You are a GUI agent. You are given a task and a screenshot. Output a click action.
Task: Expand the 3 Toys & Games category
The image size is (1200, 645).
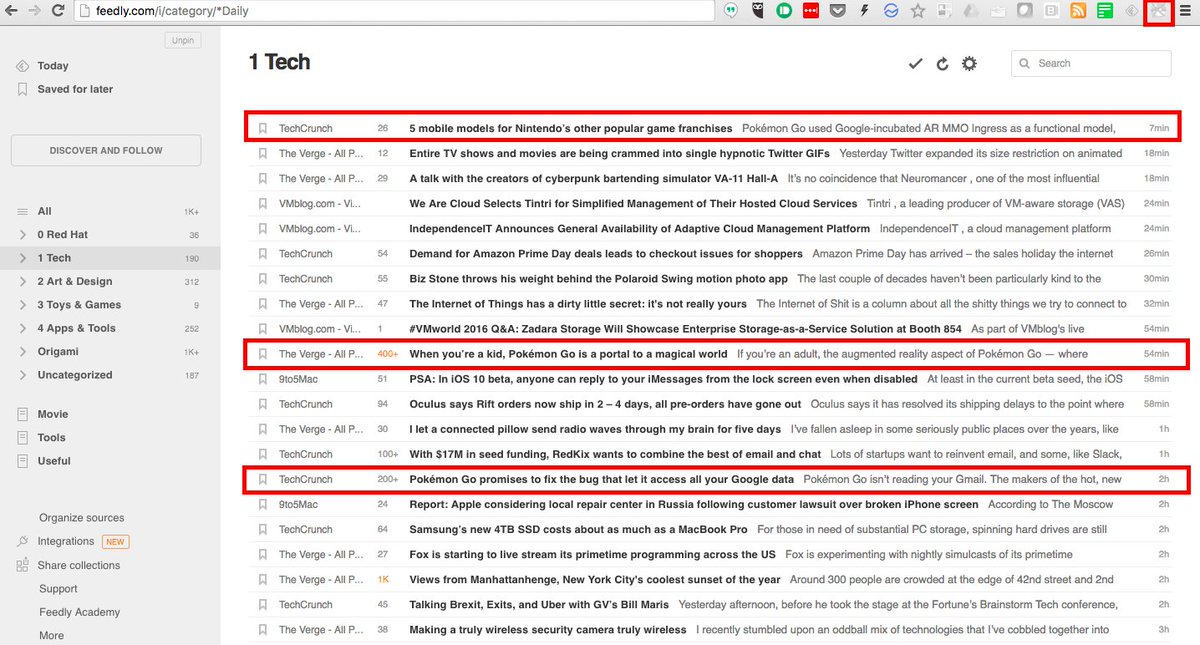coord(23,305)
